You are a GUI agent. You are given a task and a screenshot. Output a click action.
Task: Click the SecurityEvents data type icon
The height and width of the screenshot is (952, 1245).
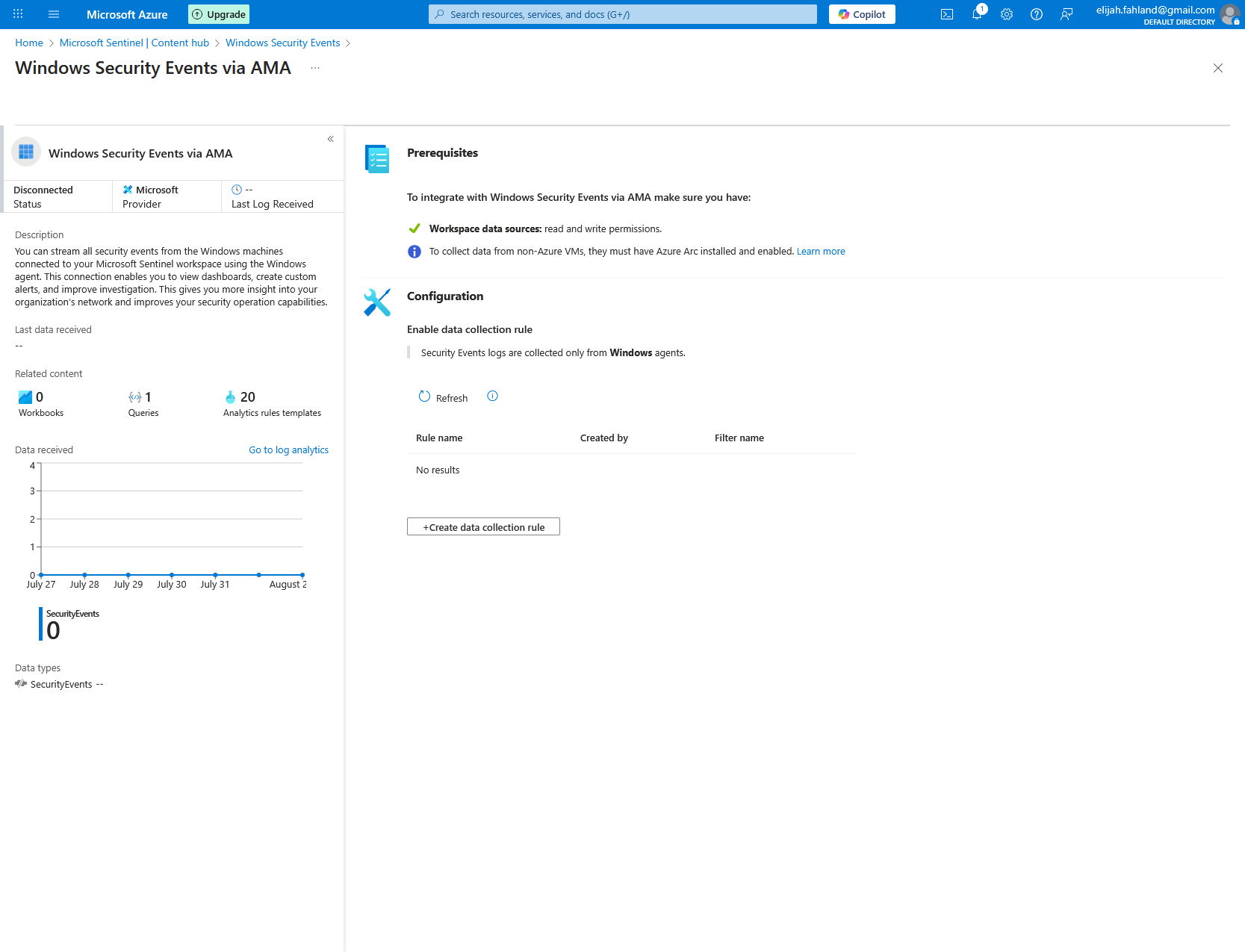tap(21, 684)
